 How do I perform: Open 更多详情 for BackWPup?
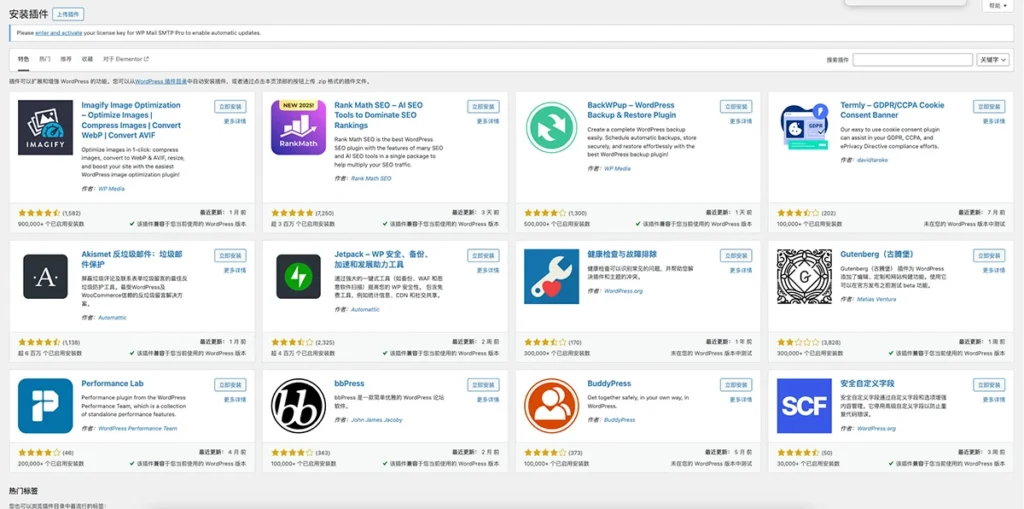pyautogui.click(x=741, y=122)
